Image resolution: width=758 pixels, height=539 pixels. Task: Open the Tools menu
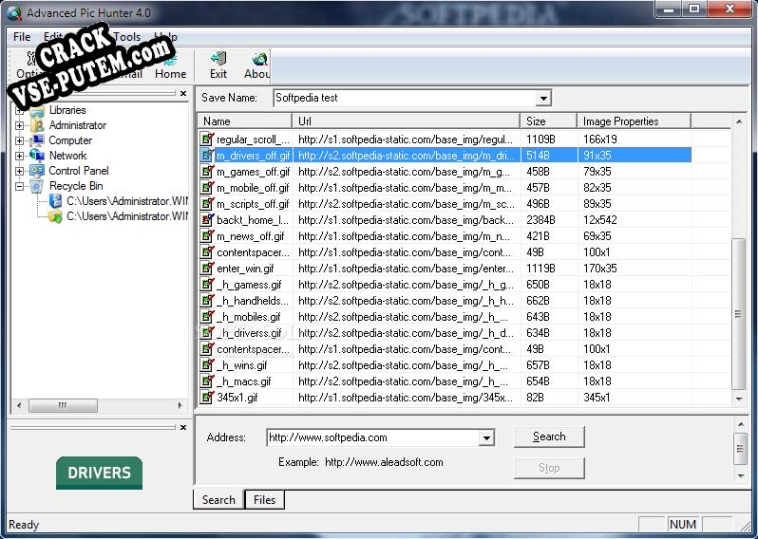(x=127, y=37)
